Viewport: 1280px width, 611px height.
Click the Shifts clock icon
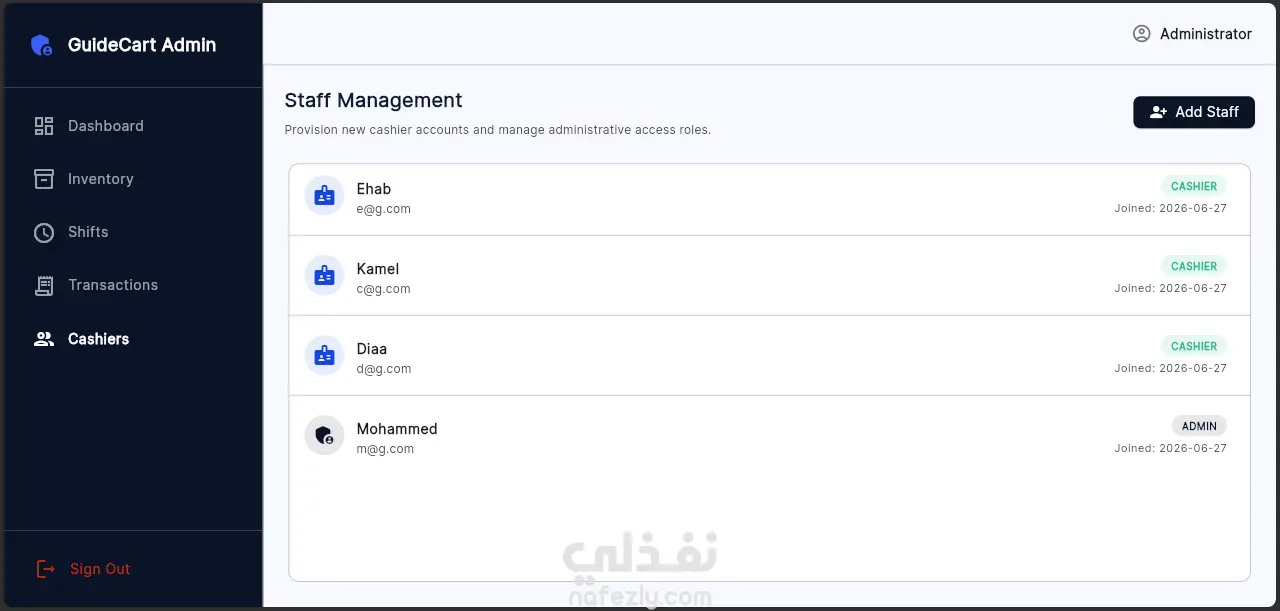coord(44,232)
